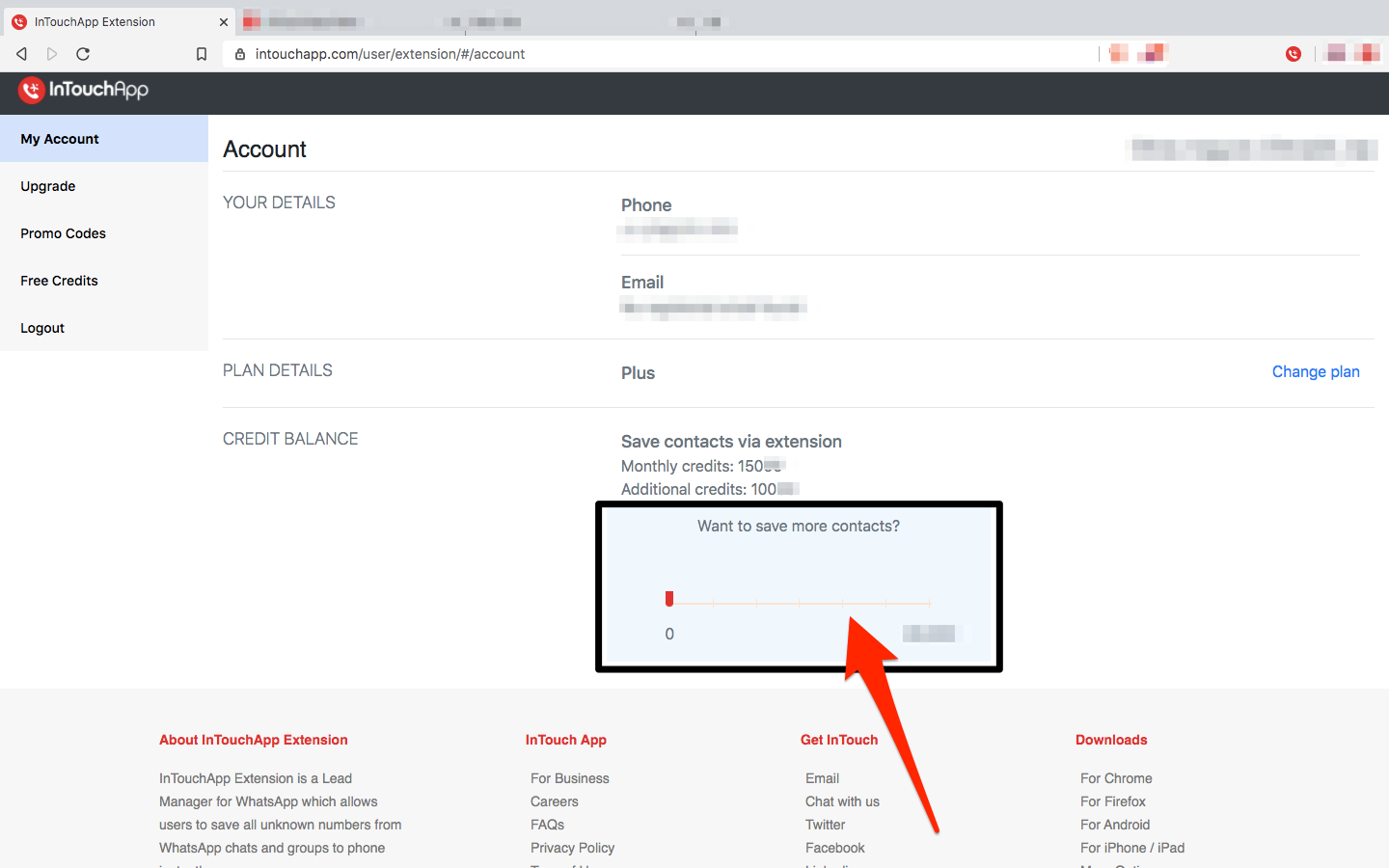Click Chat with us link

coord(842,801)
